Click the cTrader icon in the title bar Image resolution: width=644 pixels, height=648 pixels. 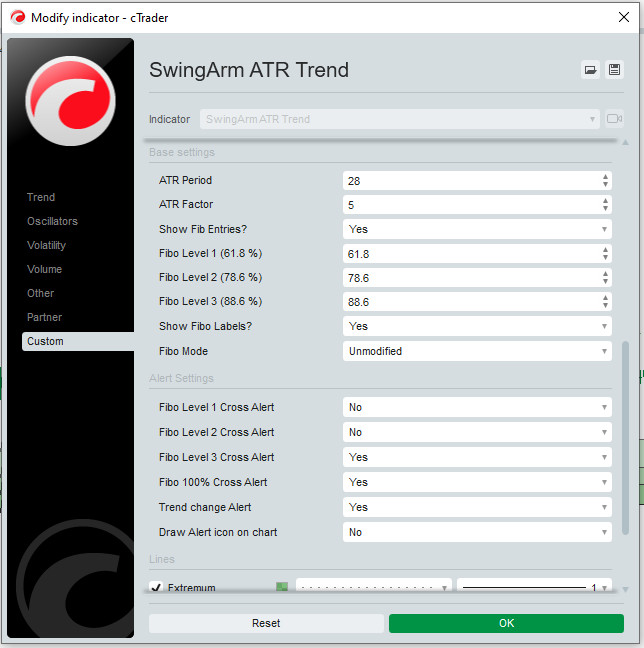(18, 17)
